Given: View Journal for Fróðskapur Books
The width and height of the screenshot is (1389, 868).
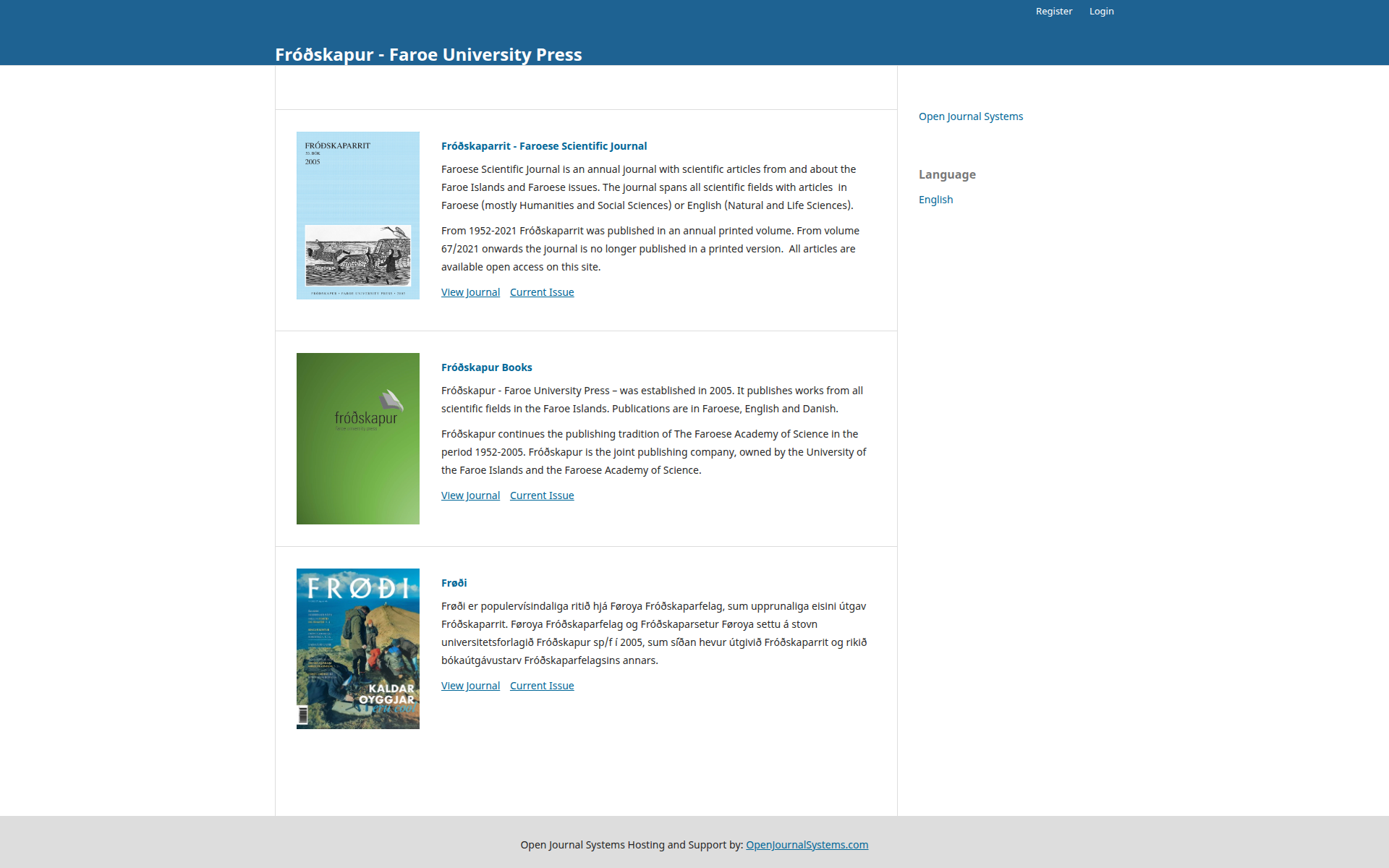Looking at the screenshot, I should coord(470,495).
